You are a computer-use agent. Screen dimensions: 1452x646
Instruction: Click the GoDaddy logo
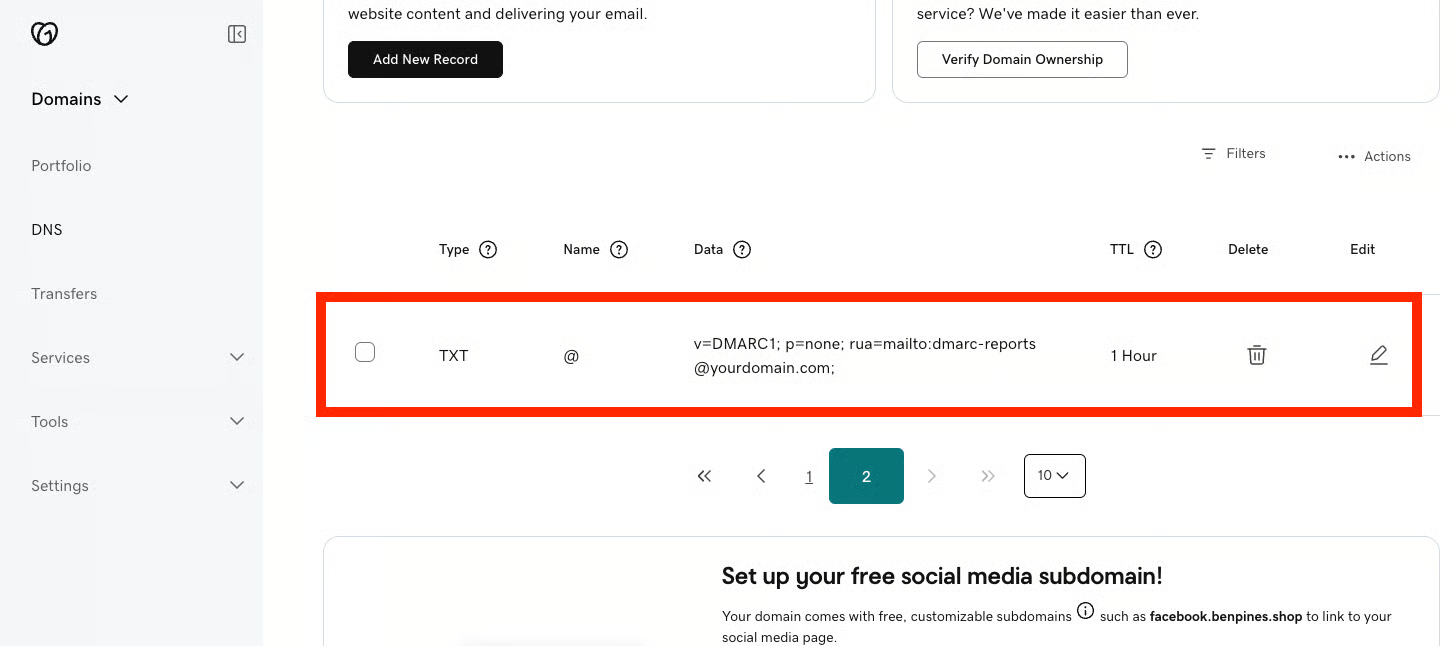(x=44, y=33)
